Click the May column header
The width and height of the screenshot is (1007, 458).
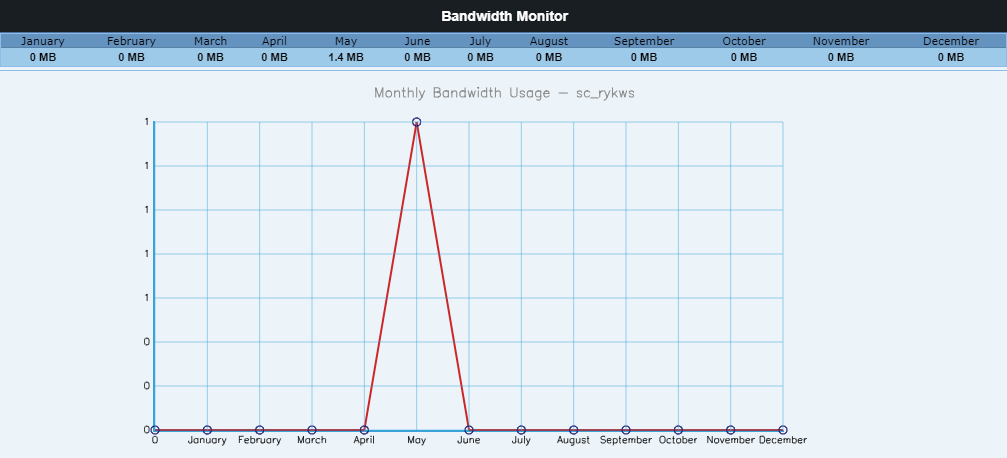pos(346,41)
